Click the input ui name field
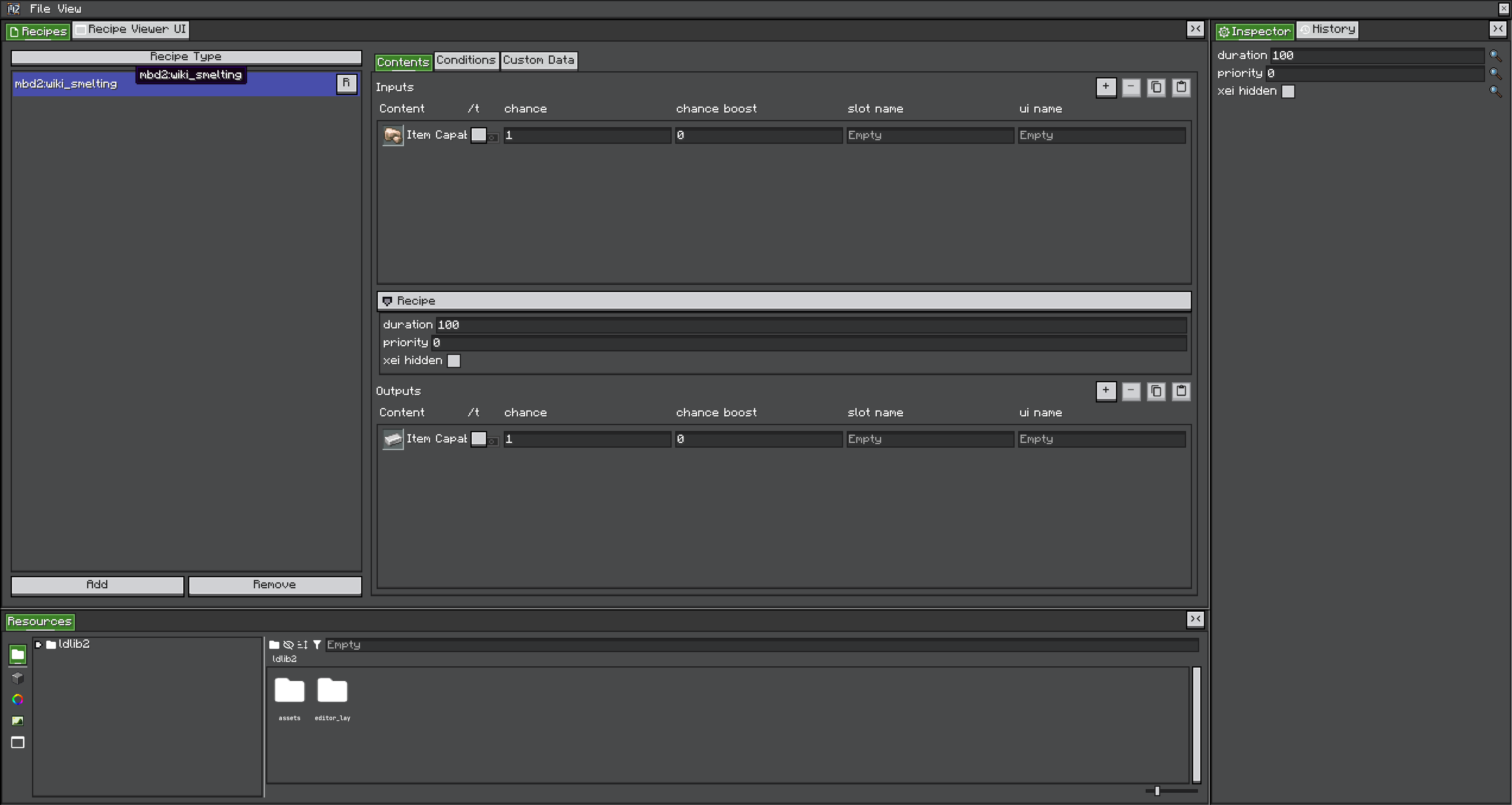 (1102, 135)
